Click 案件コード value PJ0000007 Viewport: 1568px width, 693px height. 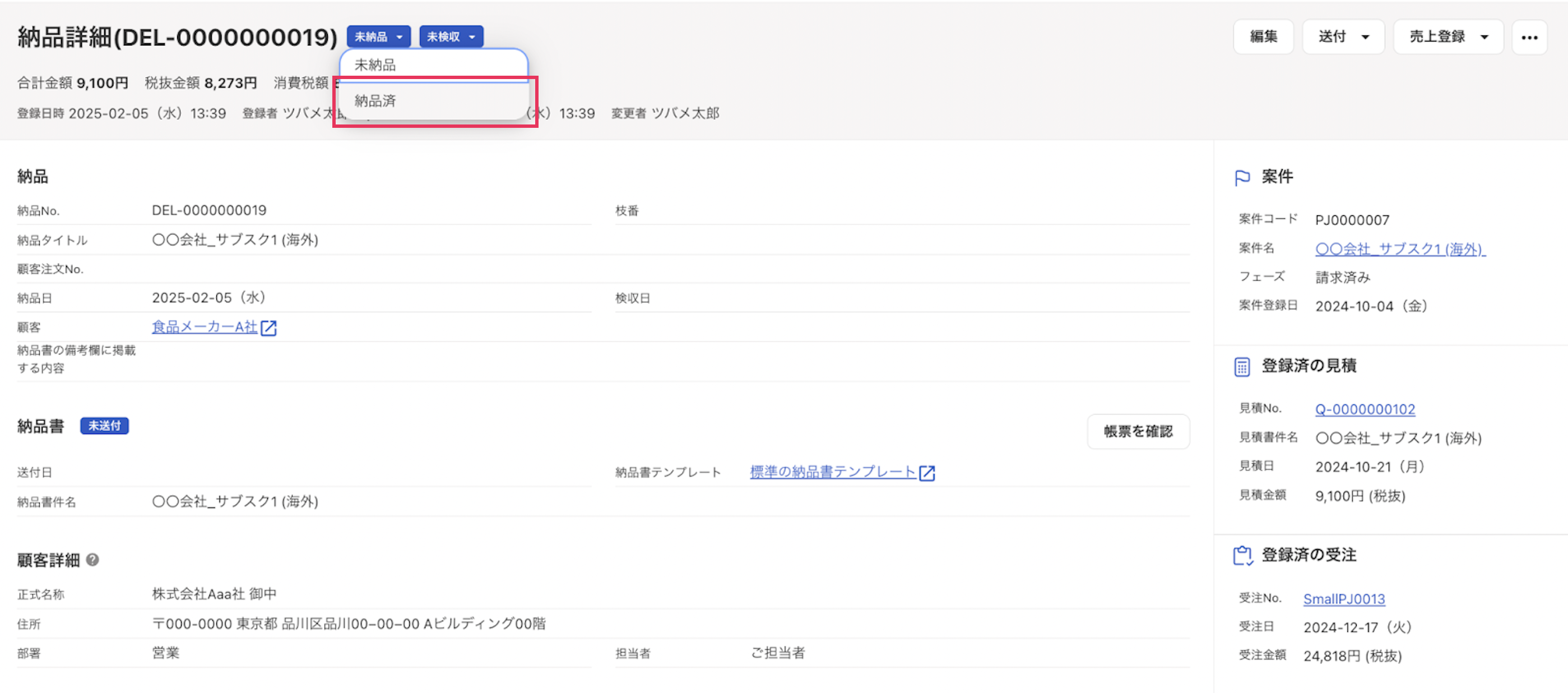click(1352, 220)
